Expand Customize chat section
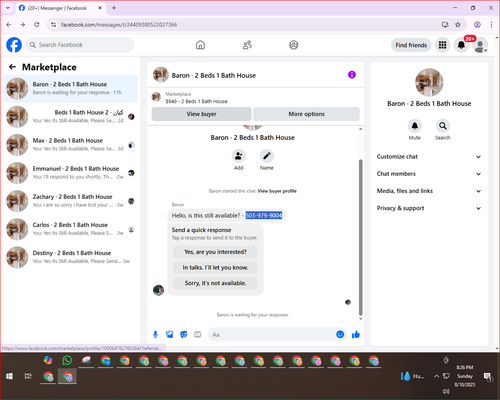Image resolution: width=500 pixels, height=400 pixels. pos(429,157)
